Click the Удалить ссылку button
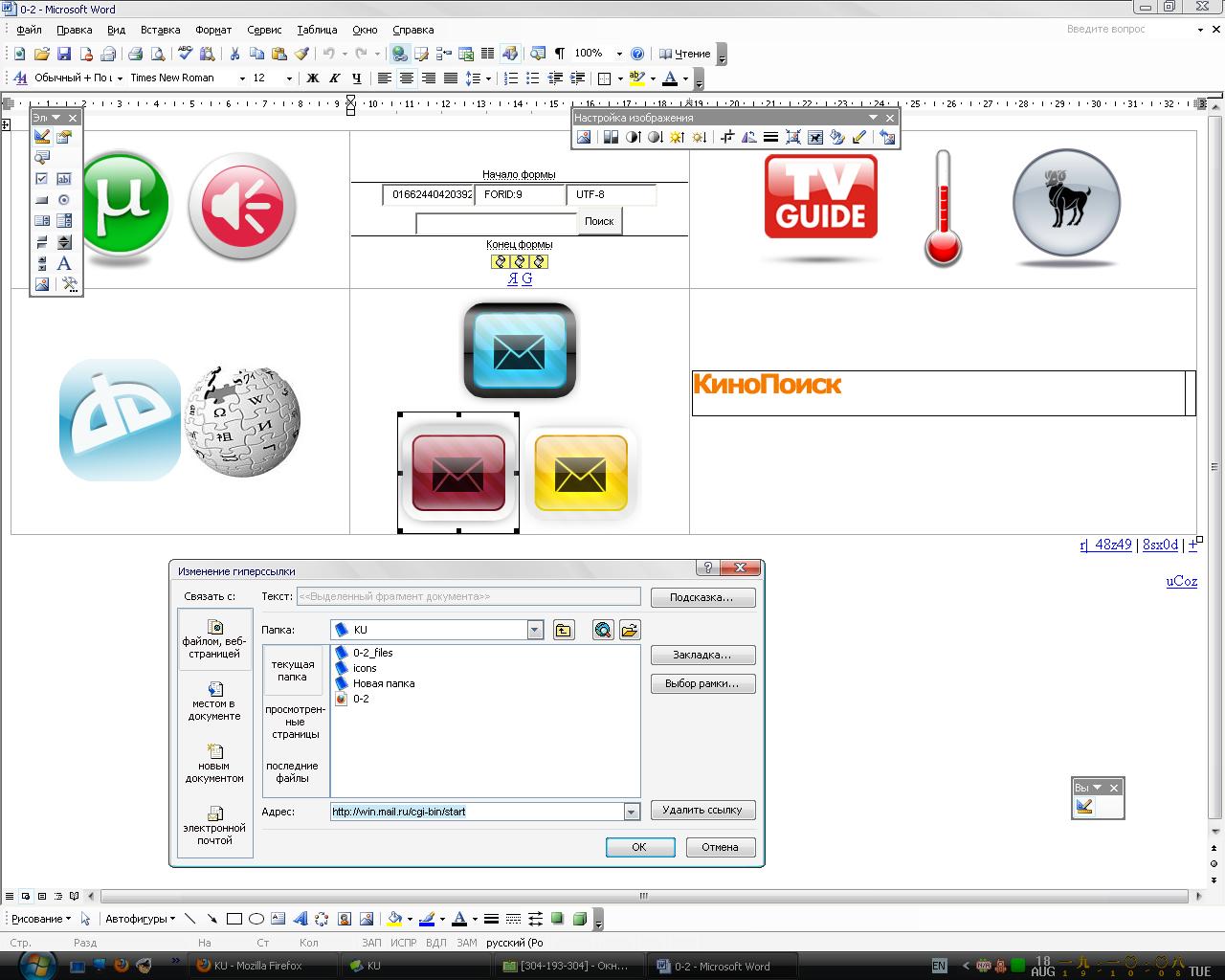1225x980 pixels. click(702, 810)
